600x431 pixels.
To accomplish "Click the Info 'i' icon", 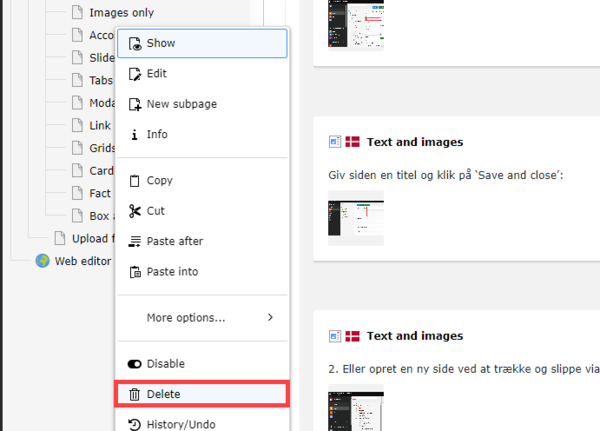I will pos(134,135).
